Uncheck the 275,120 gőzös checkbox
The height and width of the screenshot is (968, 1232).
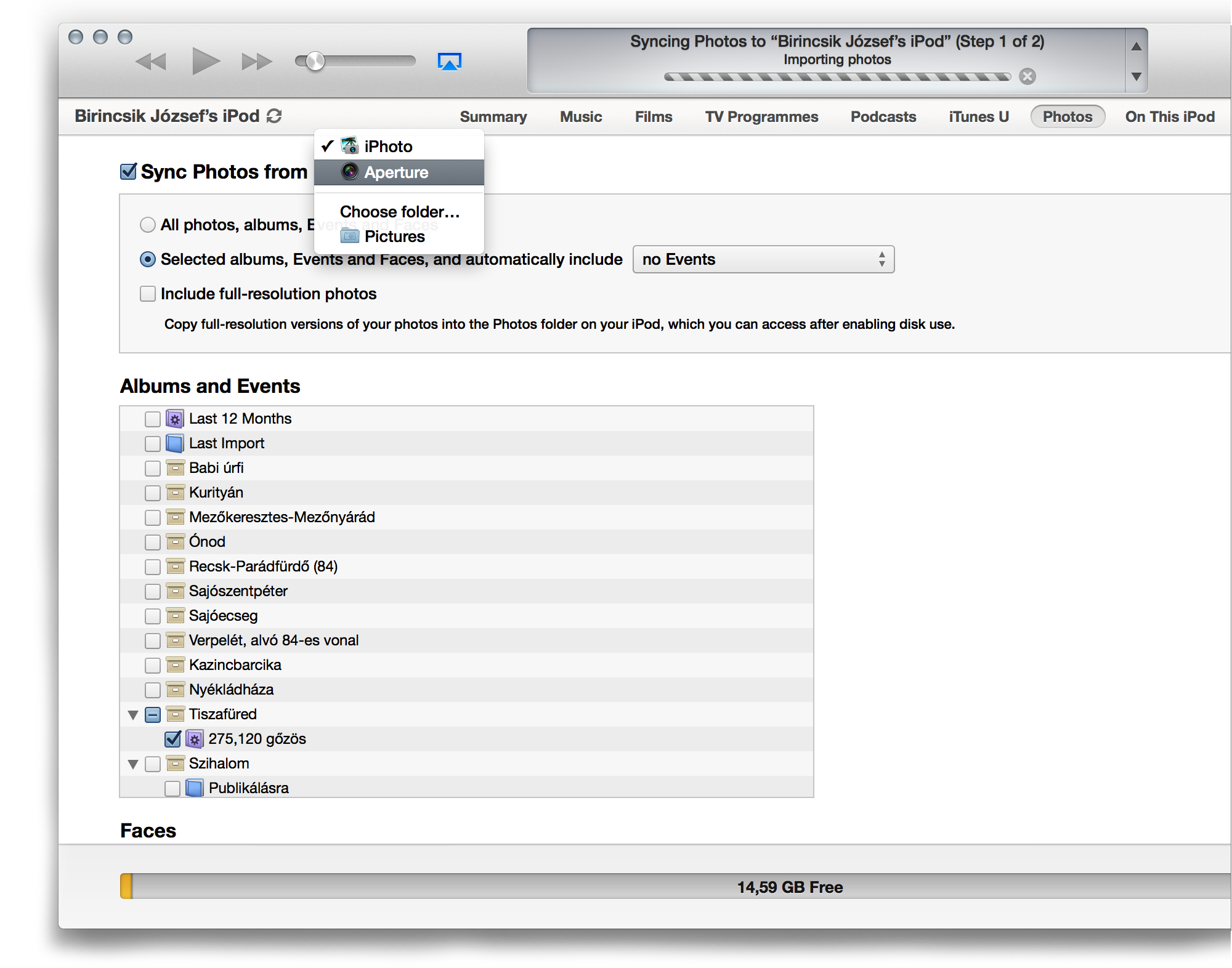(172, 739)
